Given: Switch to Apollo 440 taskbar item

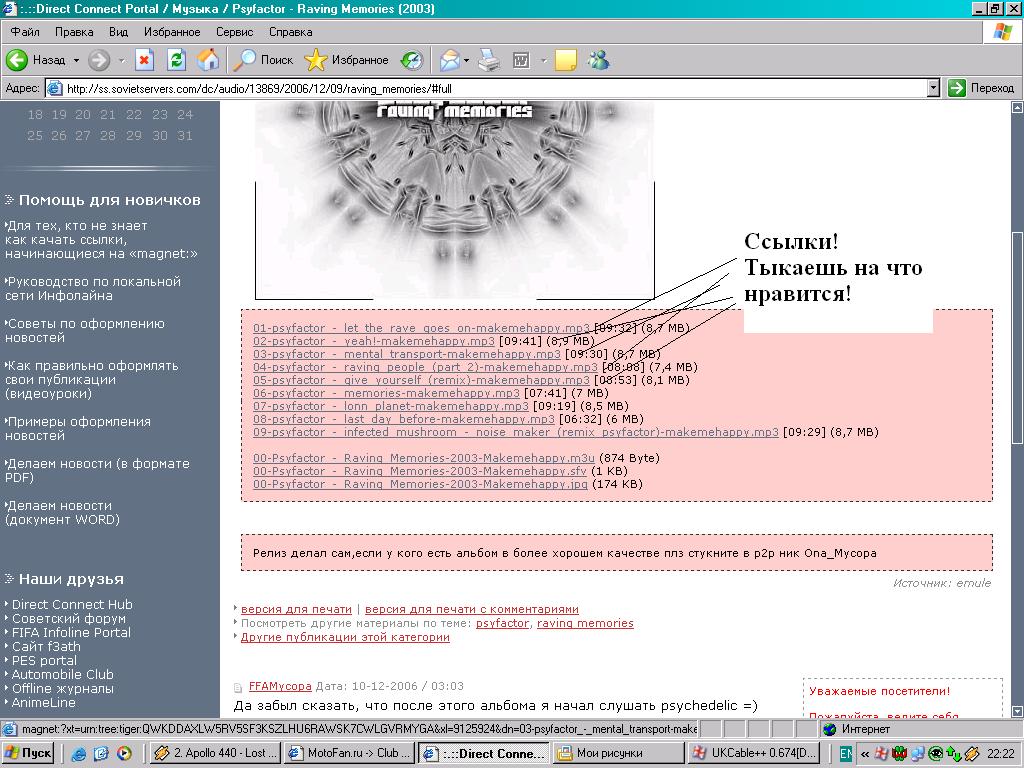Looking at the screenshot, I should pyautogui.click(x=216, y=753).
